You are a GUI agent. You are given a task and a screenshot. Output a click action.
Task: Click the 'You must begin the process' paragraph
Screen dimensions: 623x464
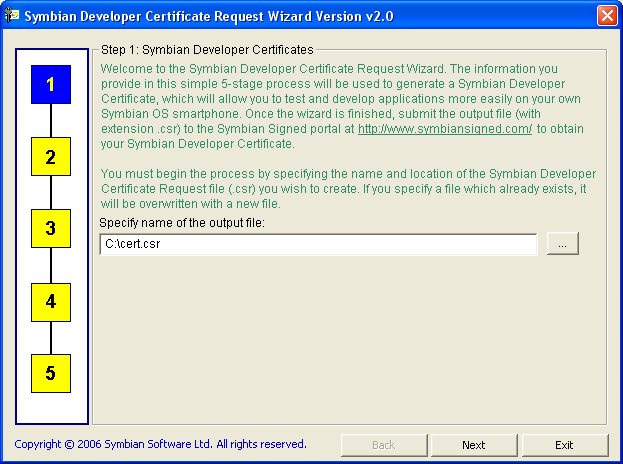pos(348,189)
